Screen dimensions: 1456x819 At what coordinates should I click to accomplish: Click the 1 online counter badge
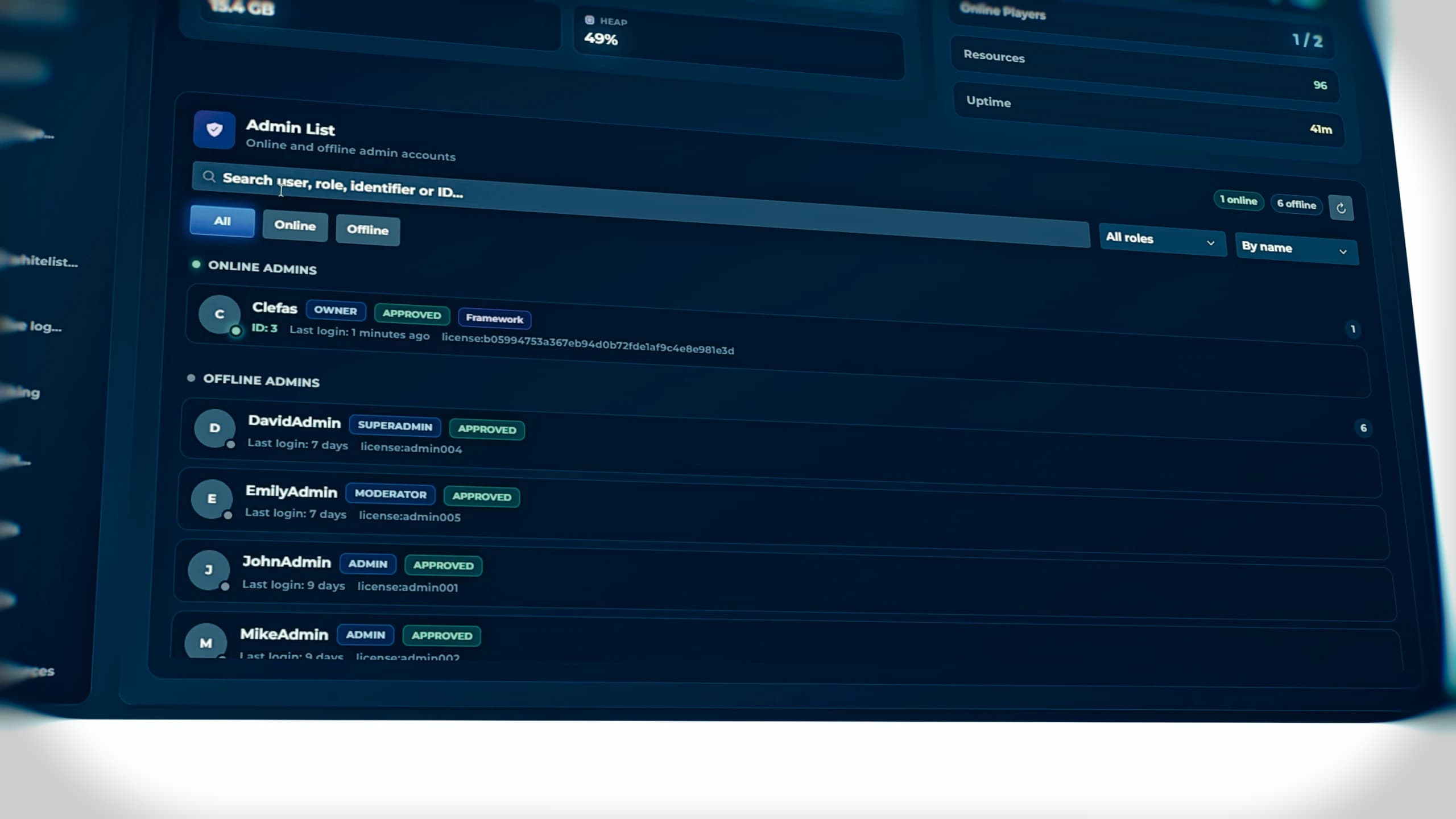(1238, 200)
